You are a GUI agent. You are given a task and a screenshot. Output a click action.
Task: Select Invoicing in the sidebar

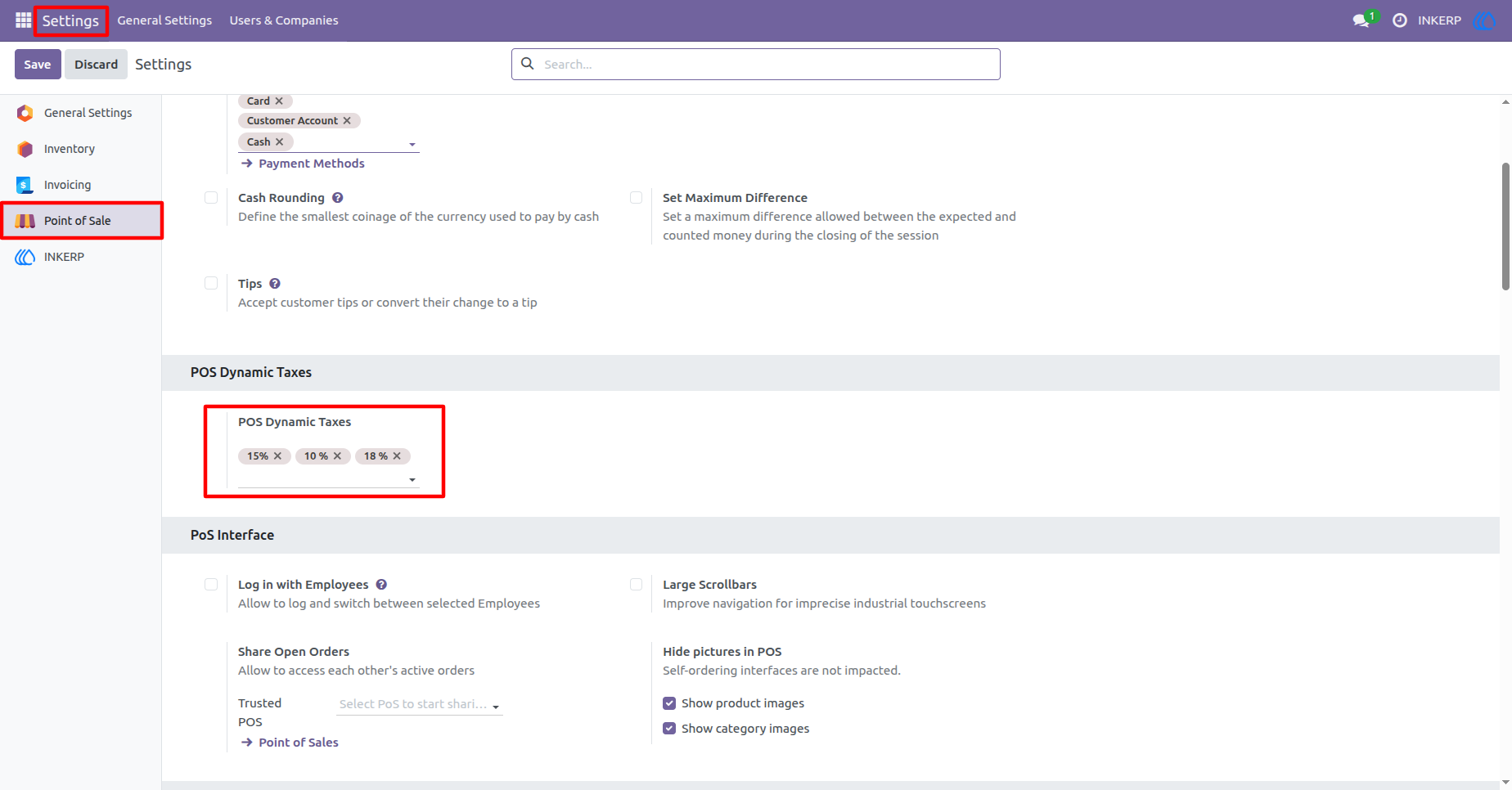click(x=81, y=185)
